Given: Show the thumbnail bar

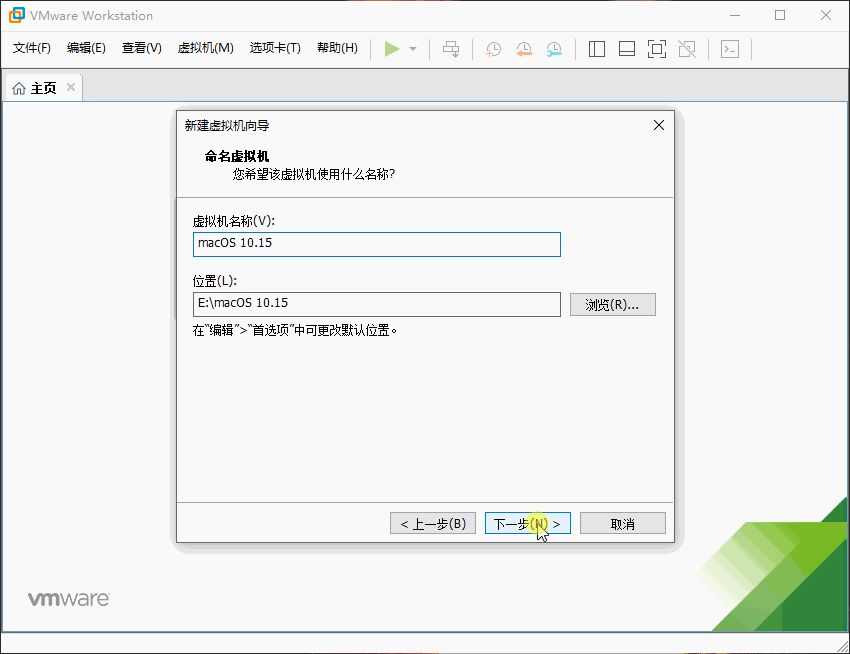Looking at the screenshot, I should click(626, 48).
